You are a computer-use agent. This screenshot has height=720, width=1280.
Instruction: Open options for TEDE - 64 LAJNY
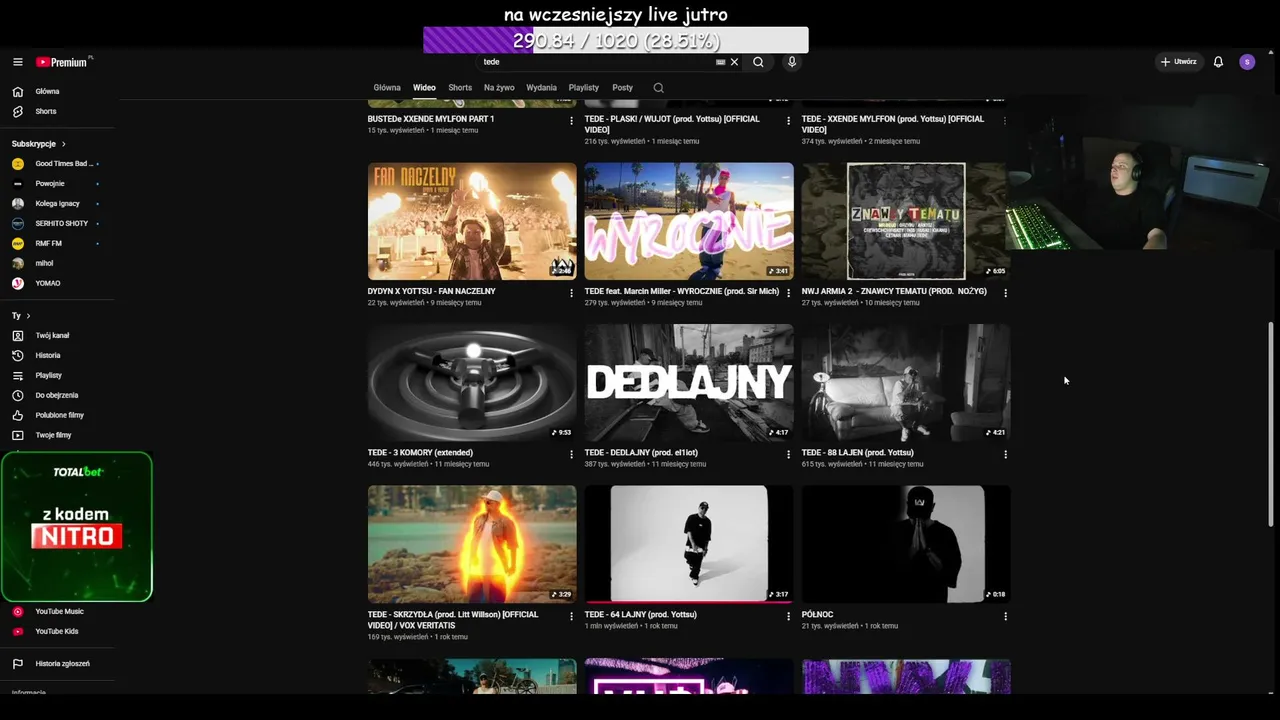click(788, 616)
